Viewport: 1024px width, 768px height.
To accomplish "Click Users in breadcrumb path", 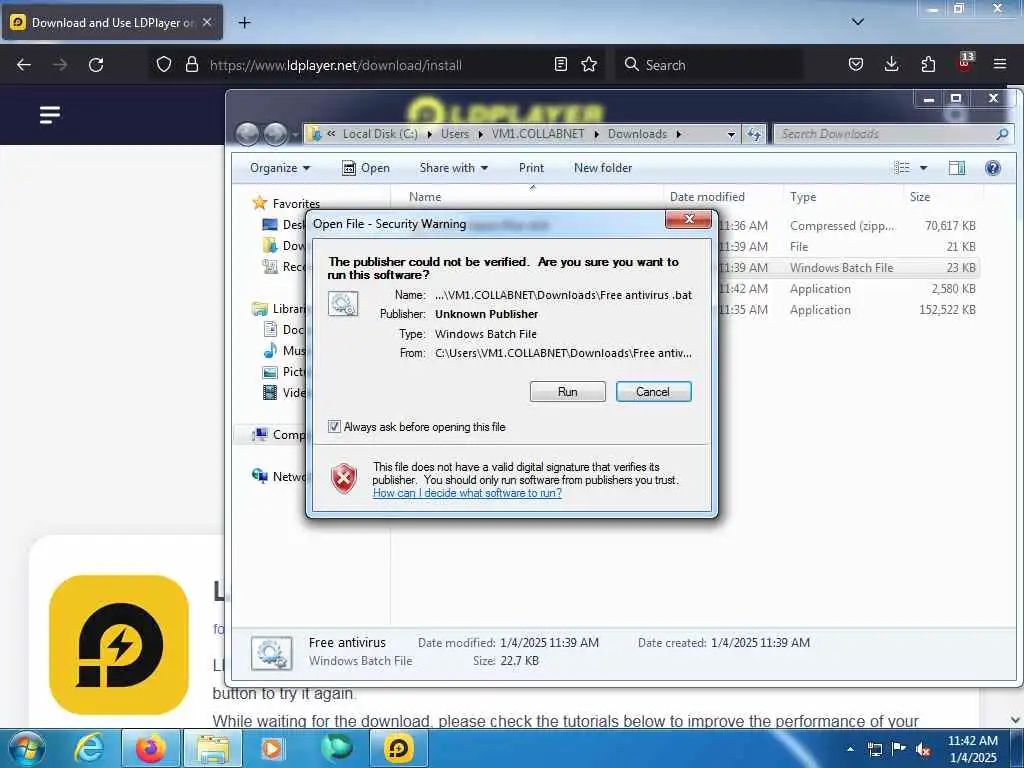I will (455, 134).
